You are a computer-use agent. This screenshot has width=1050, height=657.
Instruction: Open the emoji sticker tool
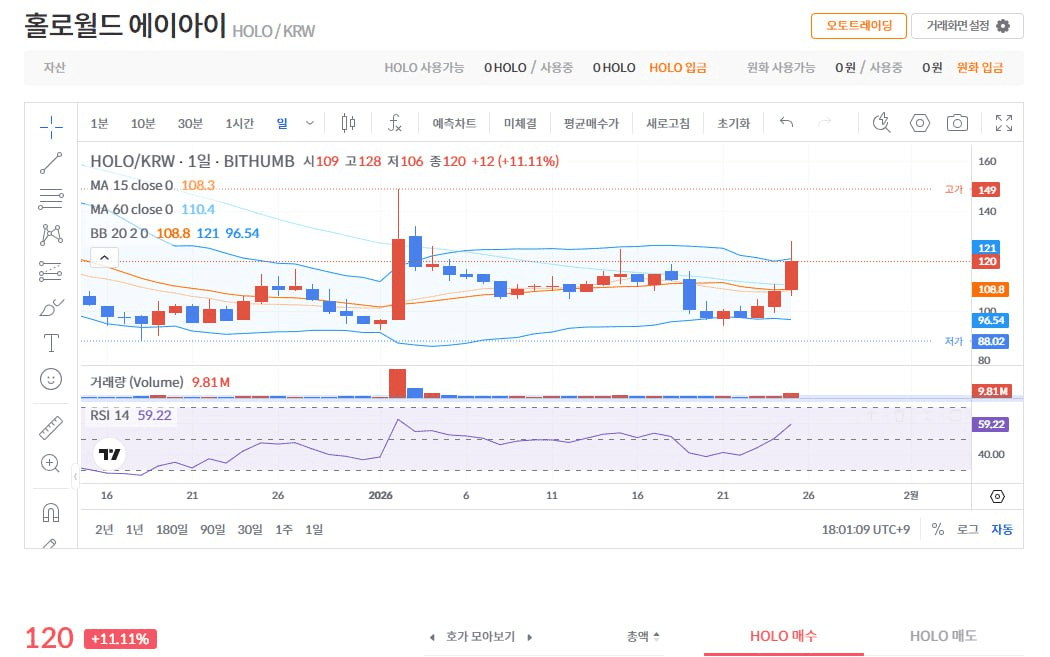[x=51, y=380]
